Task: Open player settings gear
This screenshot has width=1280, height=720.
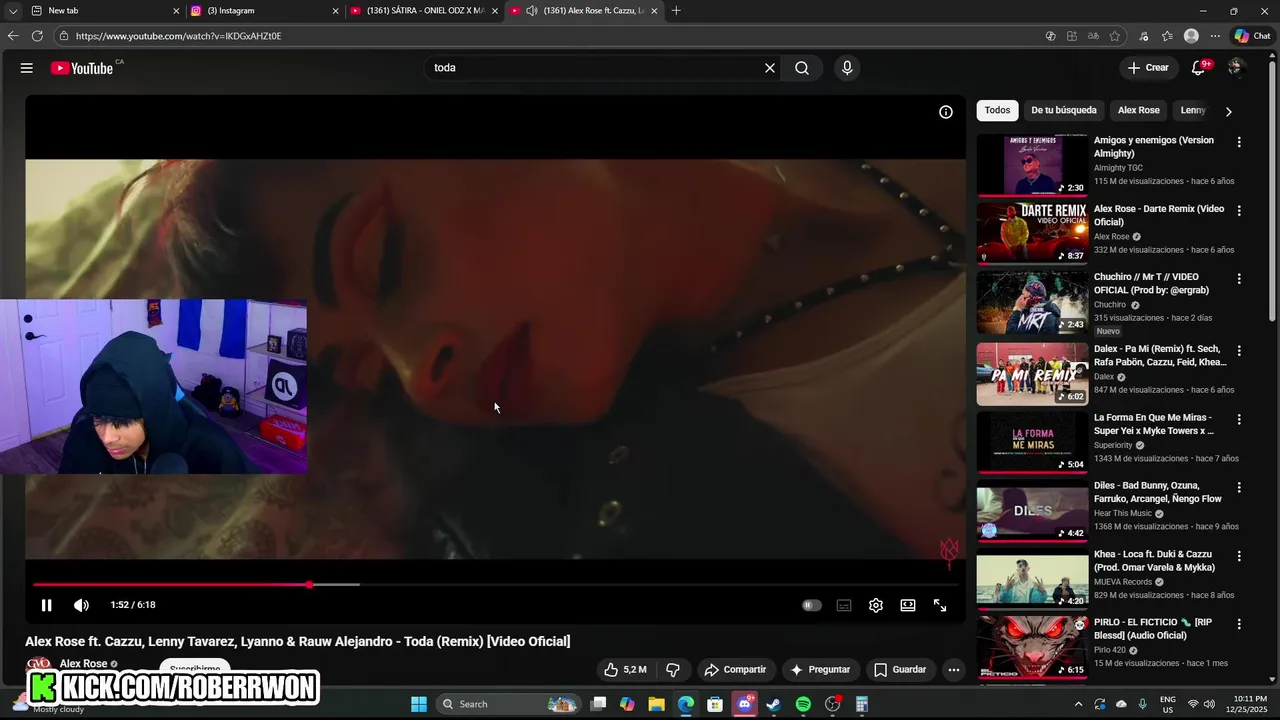Action: pos(876,605)
